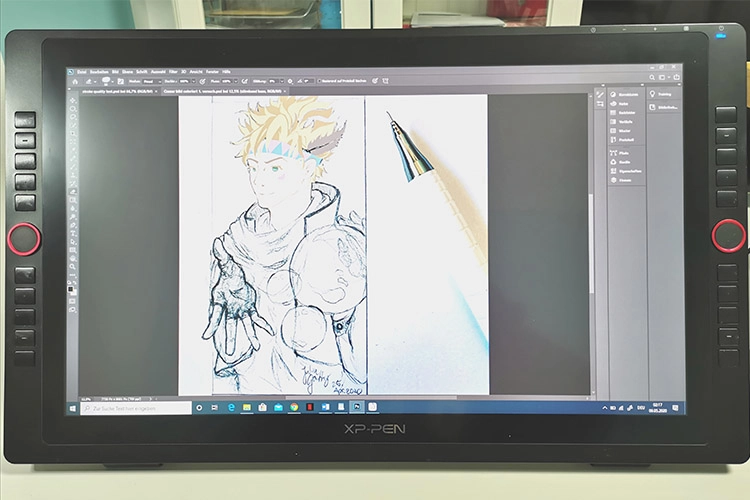Toggle the Brush settings panel icon
This screenshot has height=500, width=750.
(x=121, y=81)
